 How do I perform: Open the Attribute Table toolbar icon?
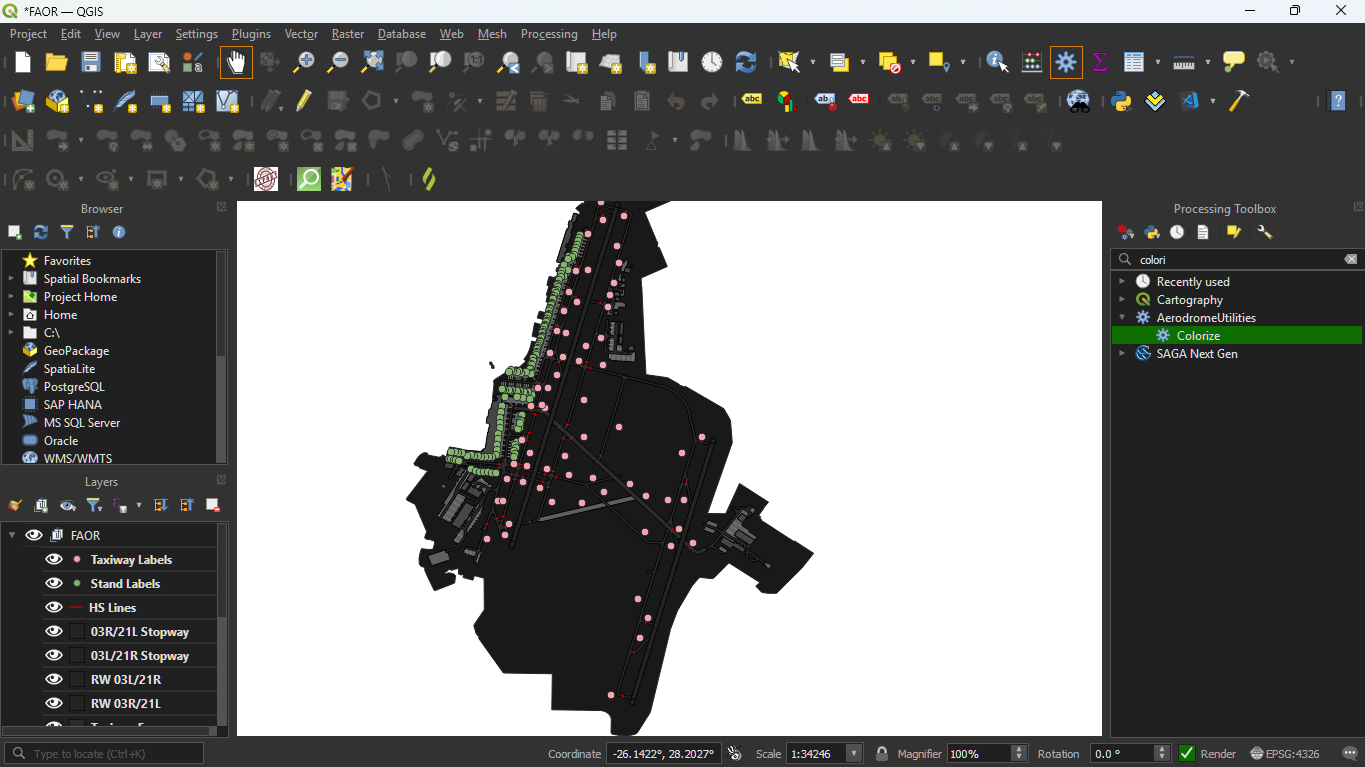[x=1133, y=62]
